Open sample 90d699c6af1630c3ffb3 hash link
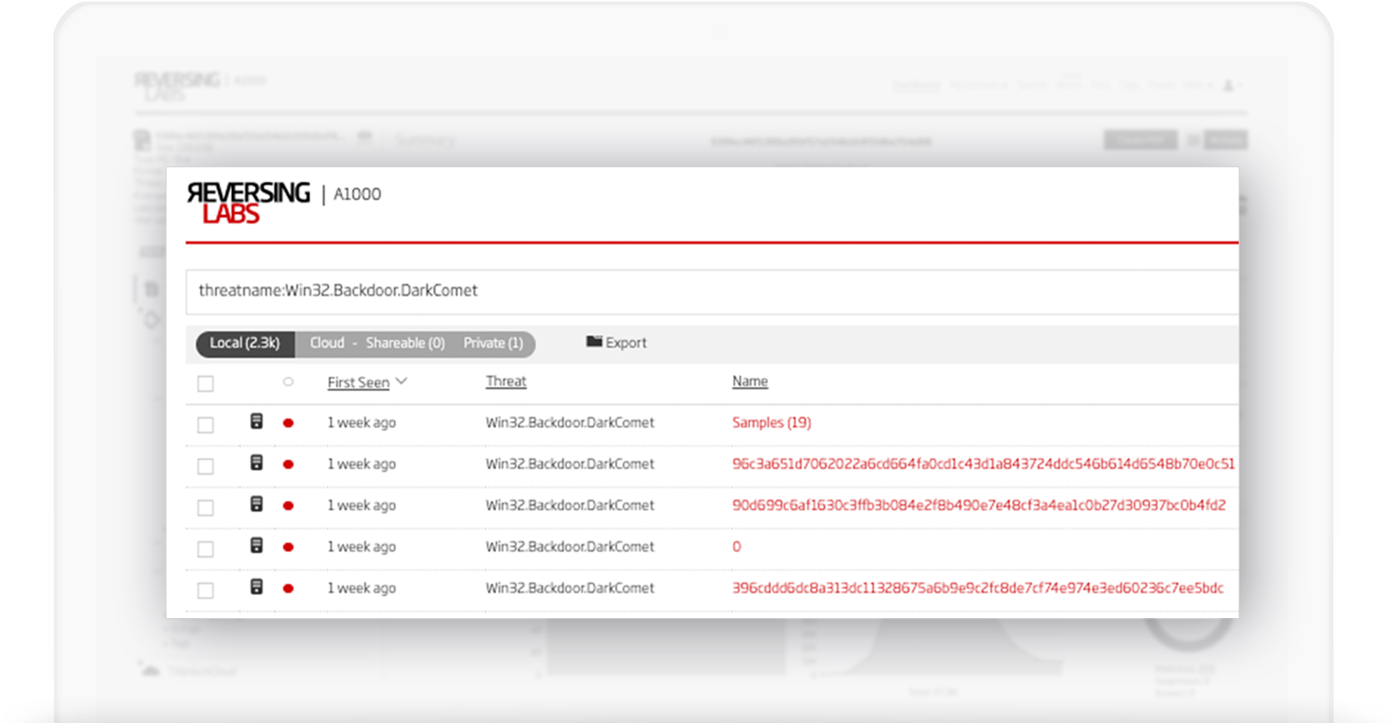The image size is (1400, 723). (x=979, y=506)
